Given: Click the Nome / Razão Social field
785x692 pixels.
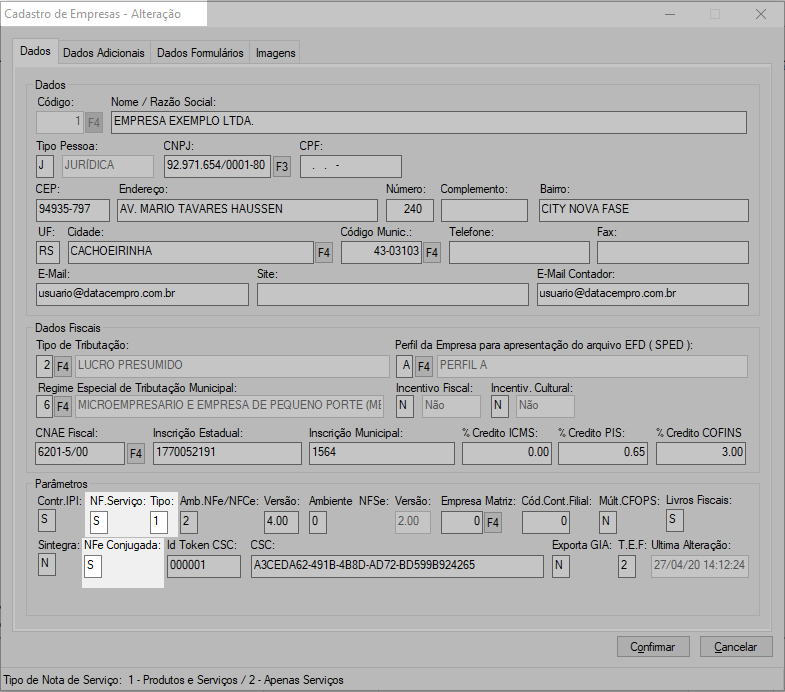Looking at the screenshot, I should pos(429,122).
